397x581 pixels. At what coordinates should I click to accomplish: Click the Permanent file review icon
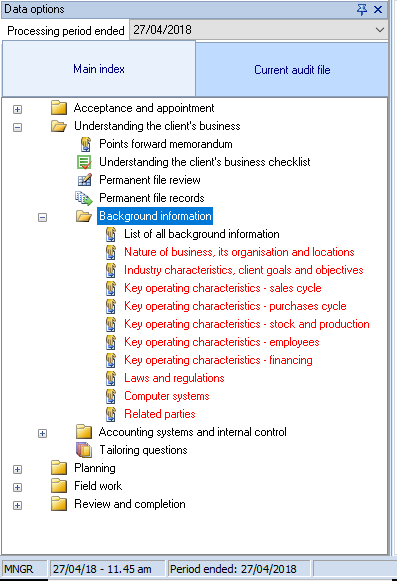(85, 180)
